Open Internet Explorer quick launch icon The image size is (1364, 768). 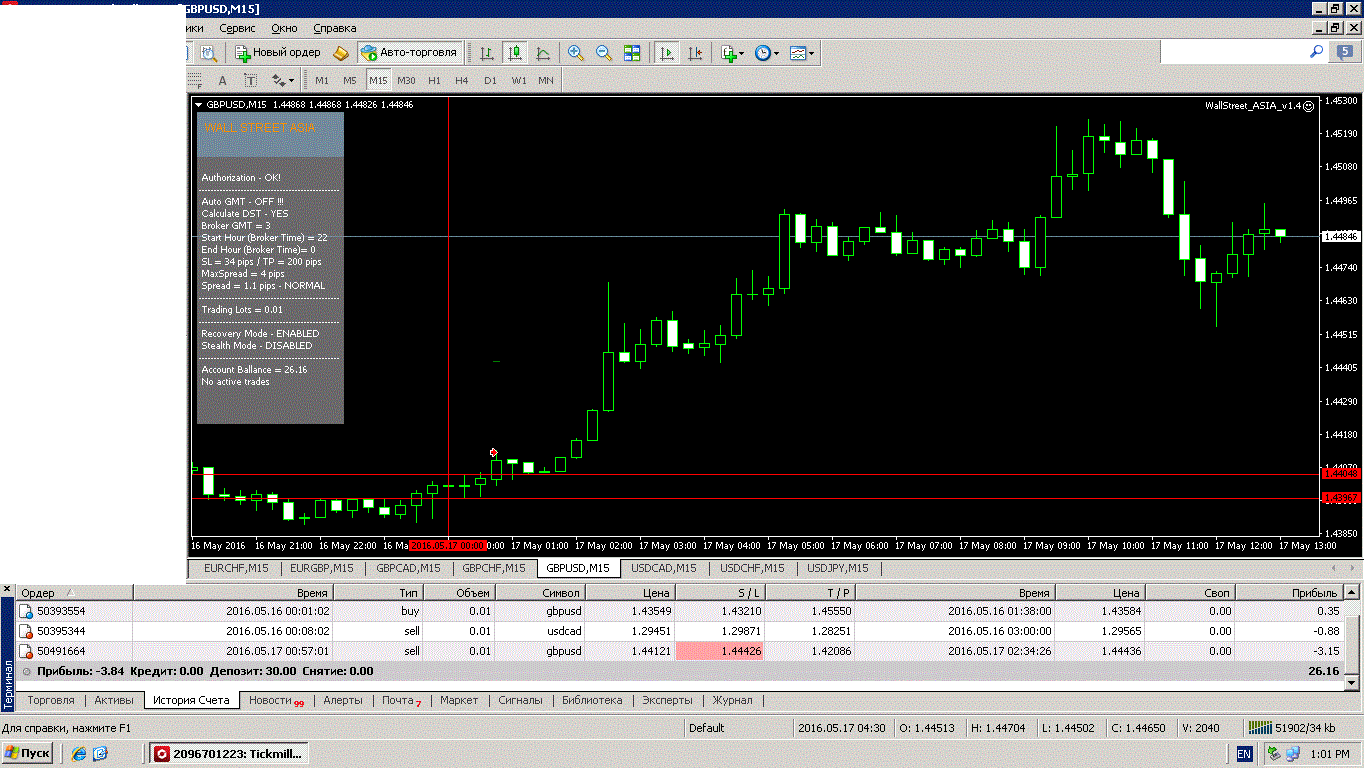point(78,753)
